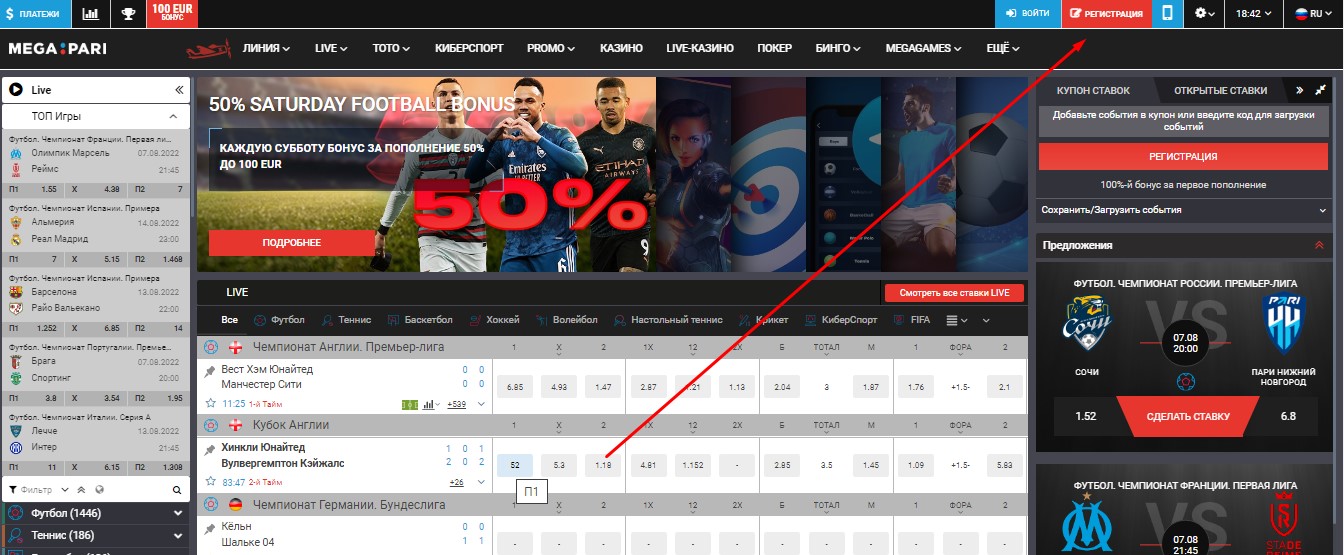Click the trophy icon in top bar

click(128, 14)
